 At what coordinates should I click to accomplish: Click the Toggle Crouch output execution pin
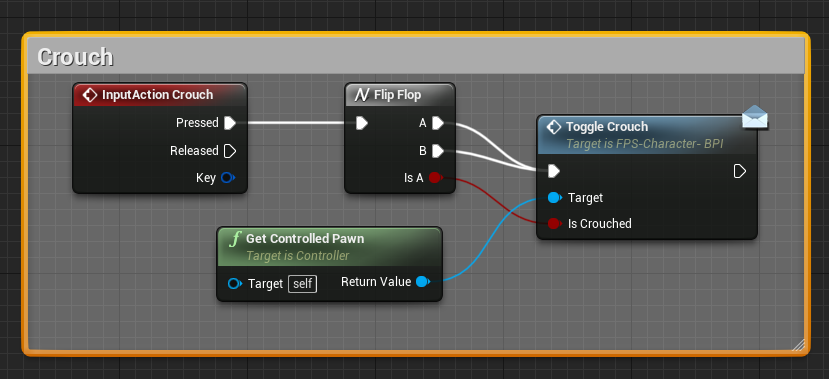[740, 171]
